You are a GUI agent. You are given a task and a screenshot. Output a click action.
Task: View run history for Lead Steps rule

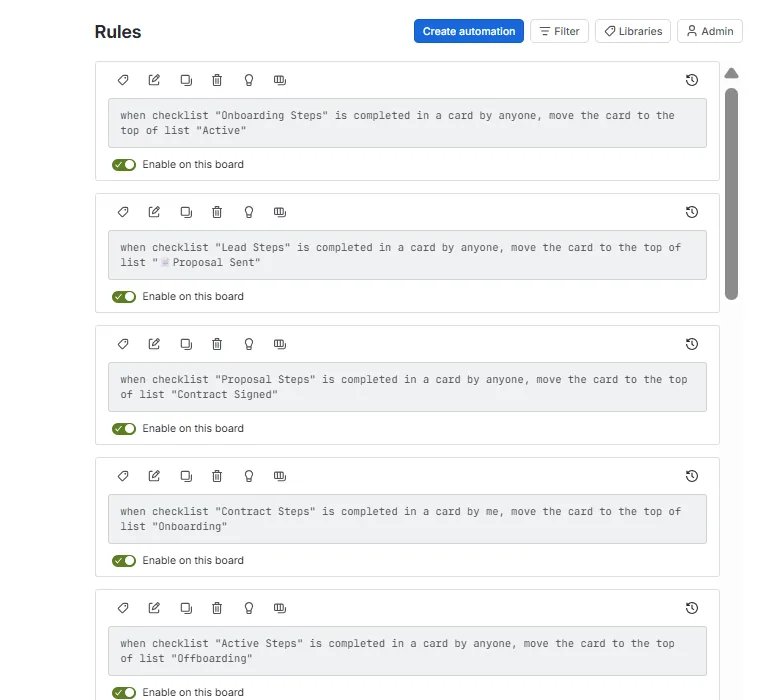tap(692, 212)
